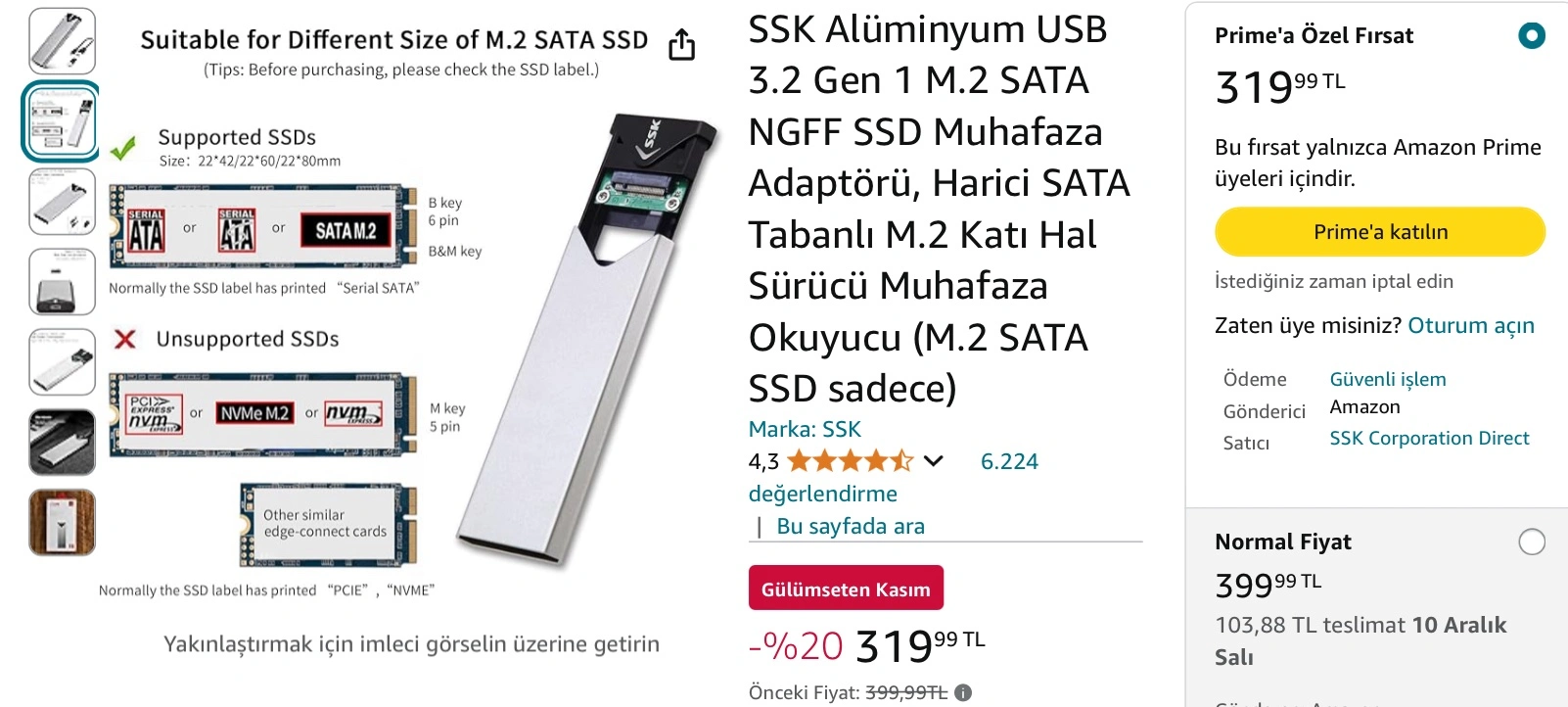Viewport: 1568px width, 707px height.
Task: Click the Gülümseten Kasım deal badge
Action: coord(846,589)
